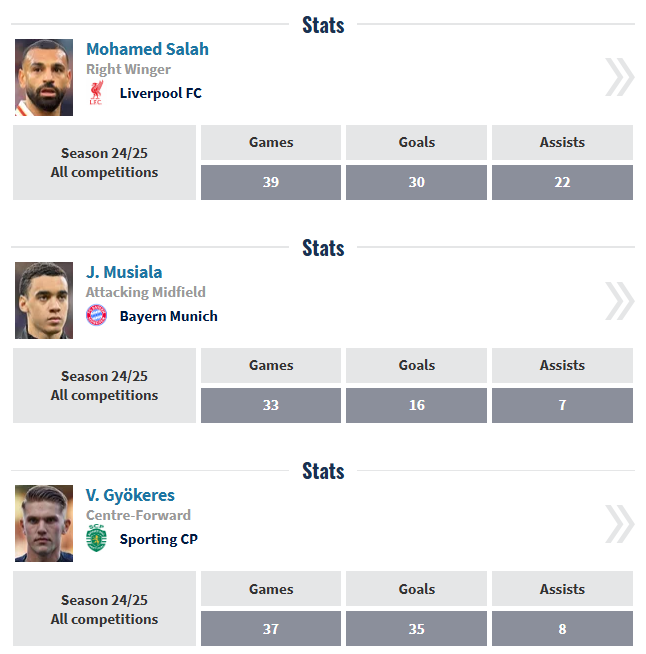The image size is (646, 654).
Task: Click Musiala's 33 games value
Action: coord(271,405)
